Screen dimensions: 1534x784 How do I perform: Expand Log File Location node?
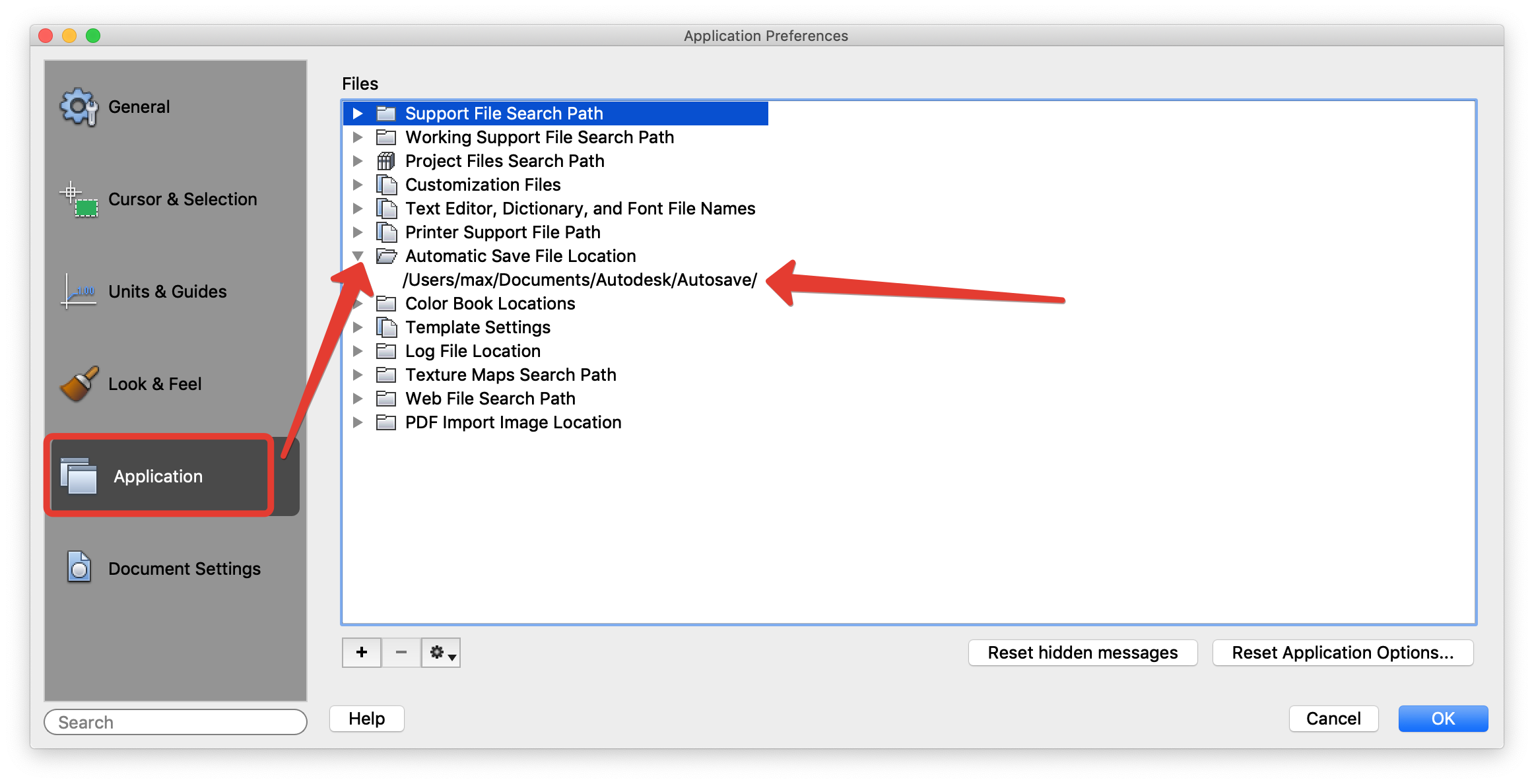pos(358,351)
